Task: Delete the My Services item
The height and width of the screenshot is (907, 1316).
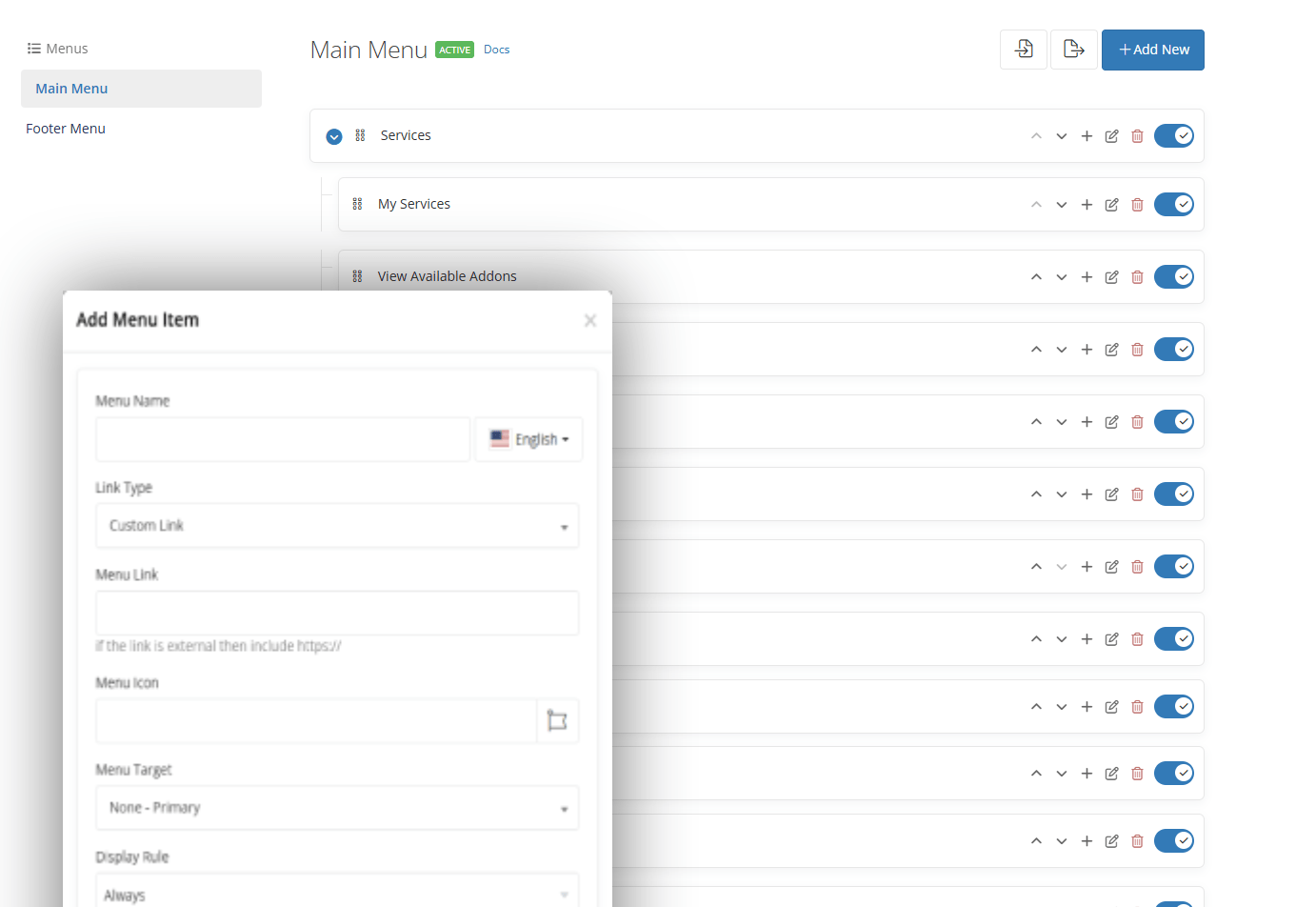Action: click(x=1137, y=205)
